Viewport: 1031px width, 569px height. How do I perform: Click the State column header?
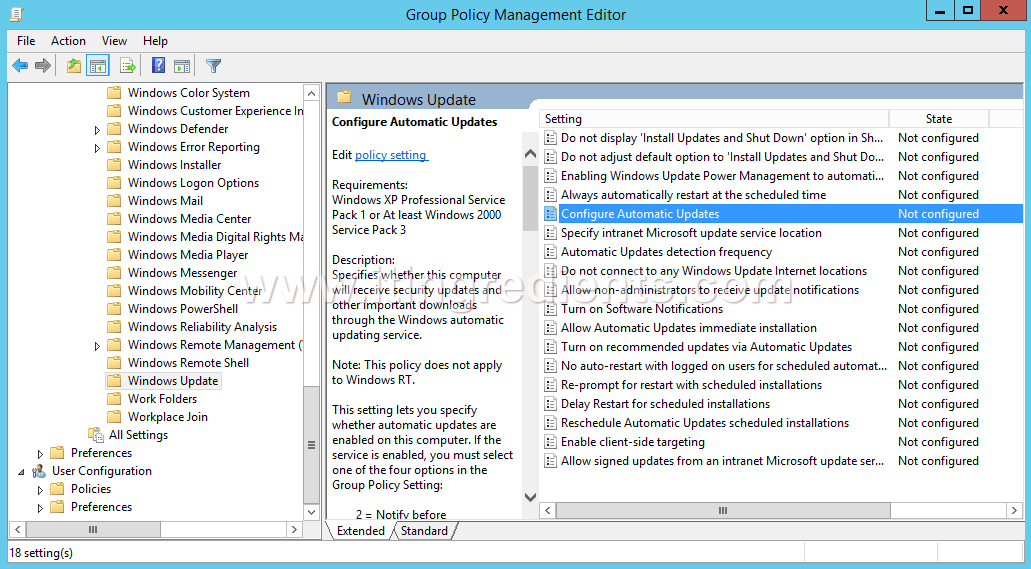pyautogui.click(x=938, y=119)
